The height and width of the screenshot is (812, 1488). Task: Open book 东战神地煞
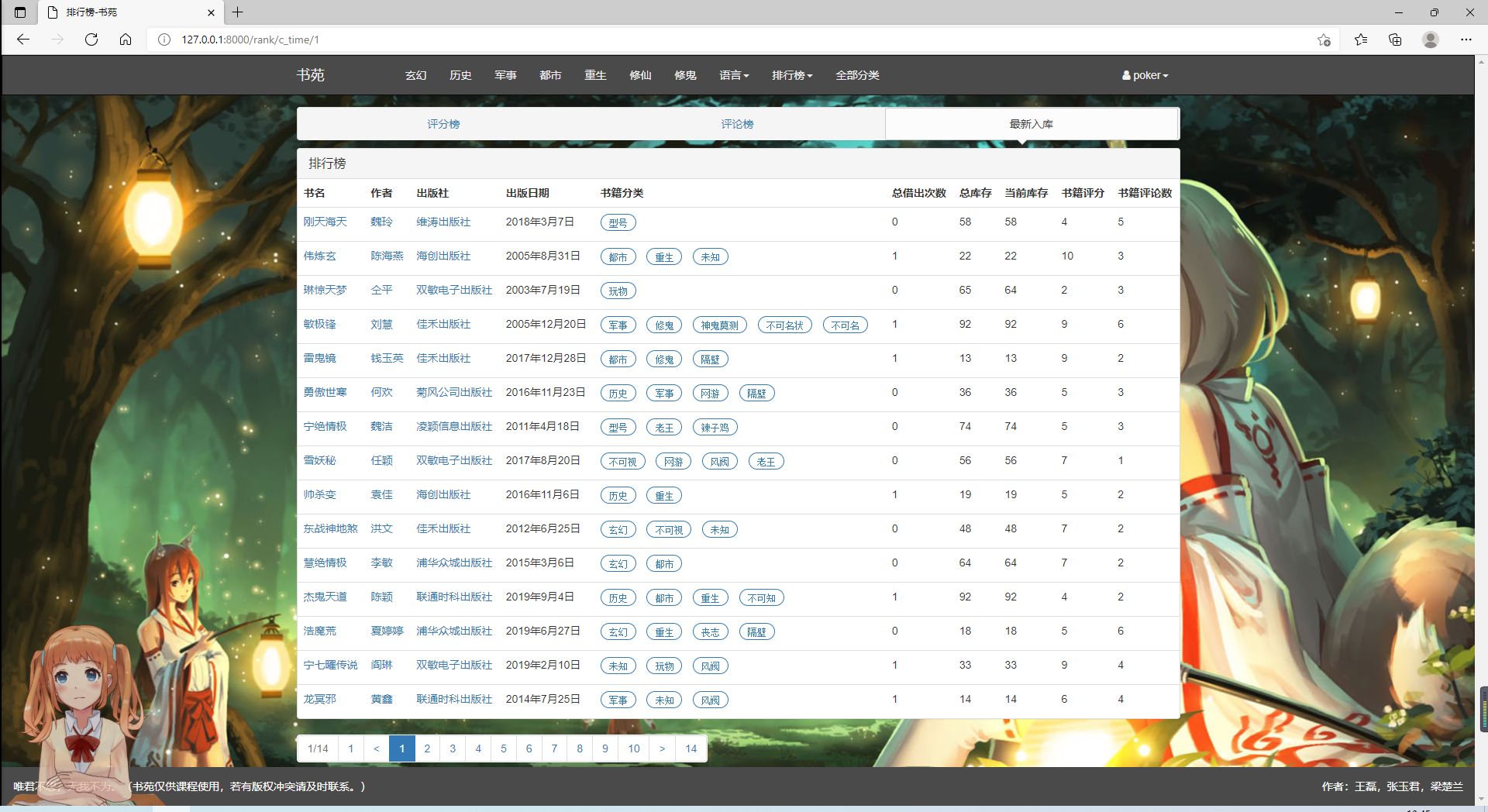click(330, 528)
